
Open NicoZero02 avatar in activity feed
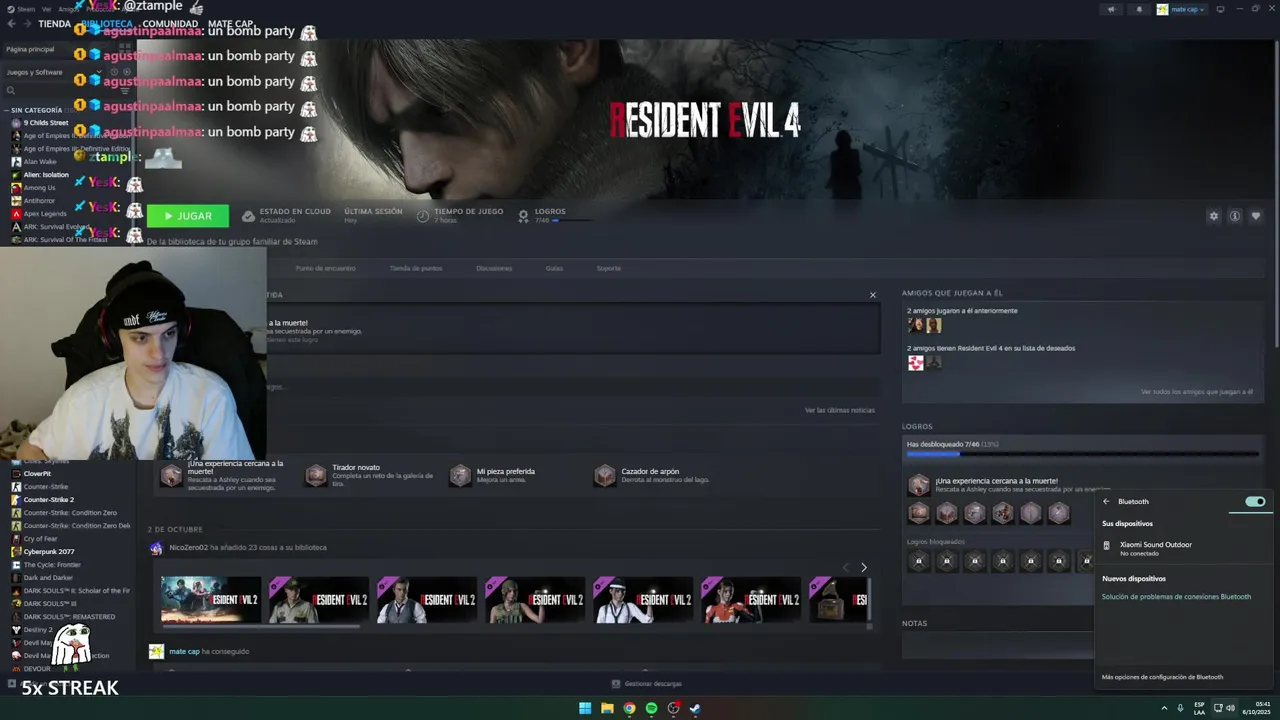pyautogui.click(x=156, y=548)
